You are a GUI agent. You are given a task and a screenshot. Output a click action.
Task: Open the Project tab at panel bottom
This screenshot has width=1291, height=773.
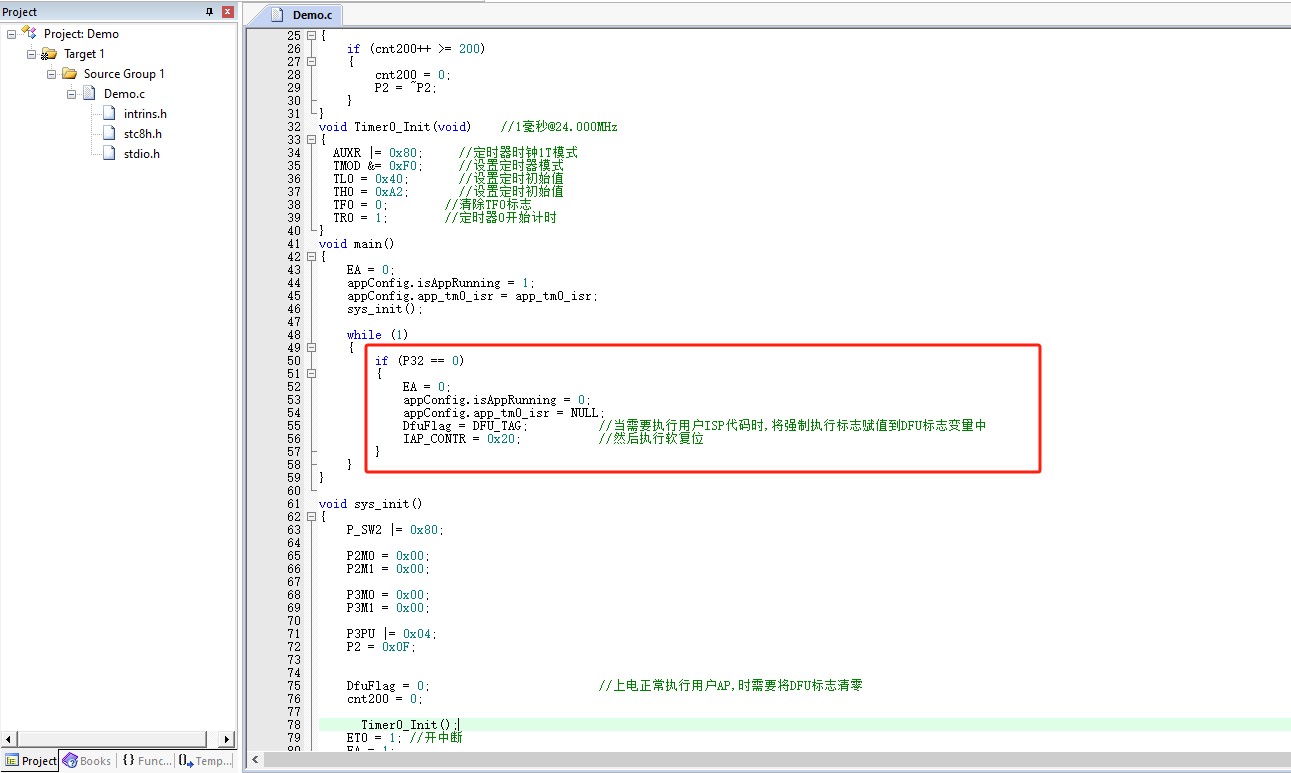point(30,761)
